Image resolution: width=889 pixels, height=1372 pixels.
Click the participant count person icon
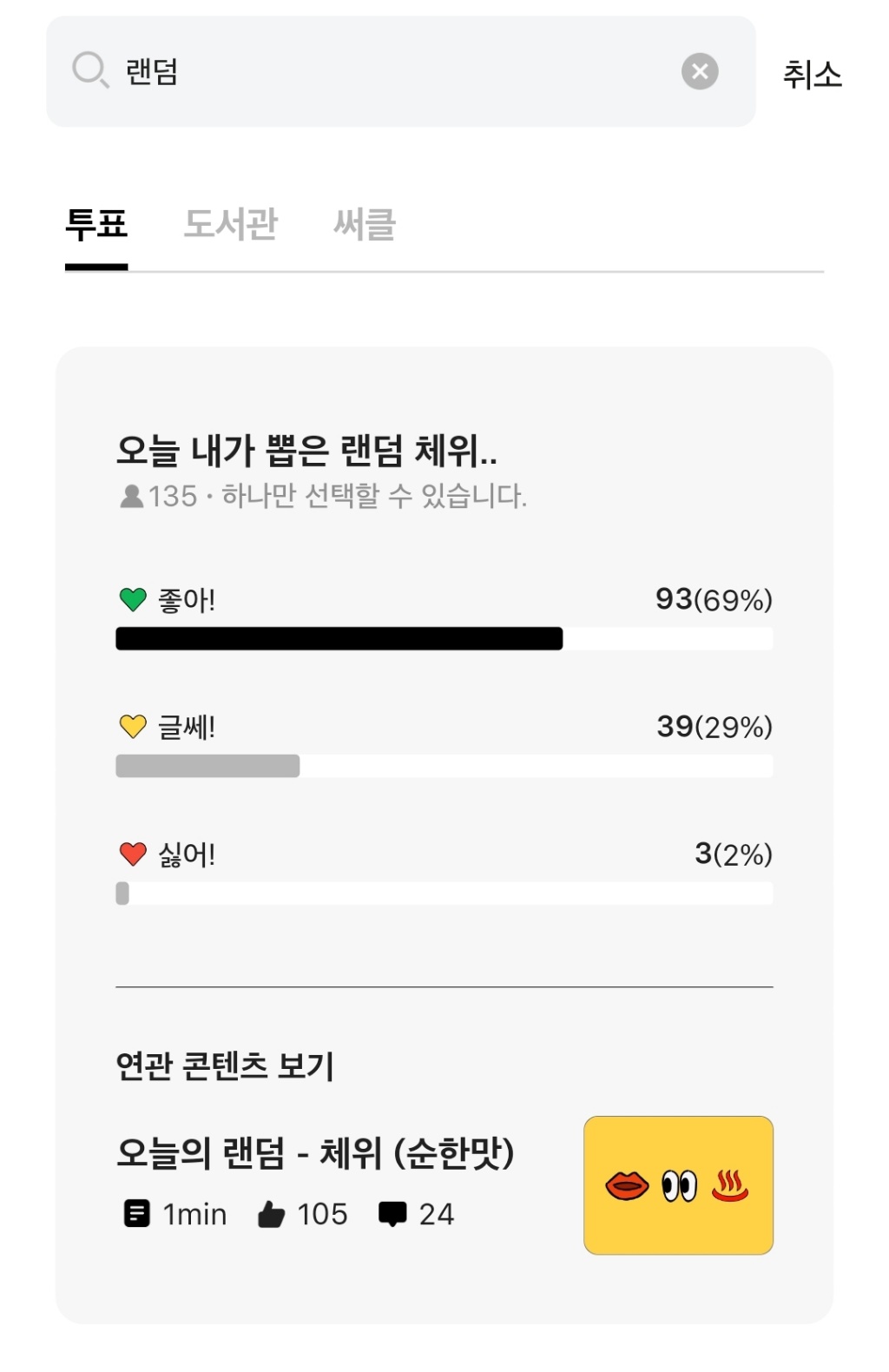click(x=131, y=496)
